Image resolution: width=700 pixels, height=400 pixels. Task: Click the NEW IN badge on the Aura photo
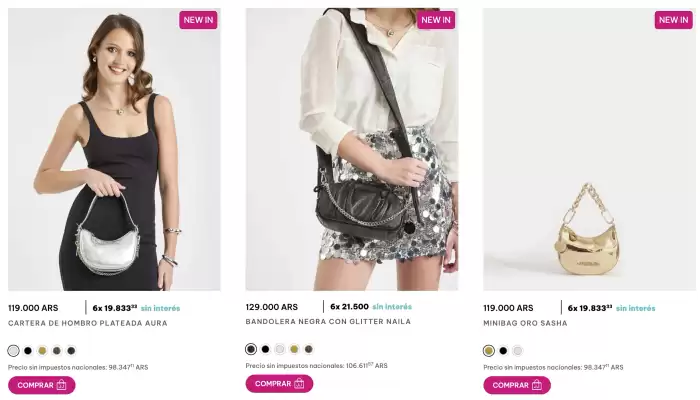tap(198, 20)
